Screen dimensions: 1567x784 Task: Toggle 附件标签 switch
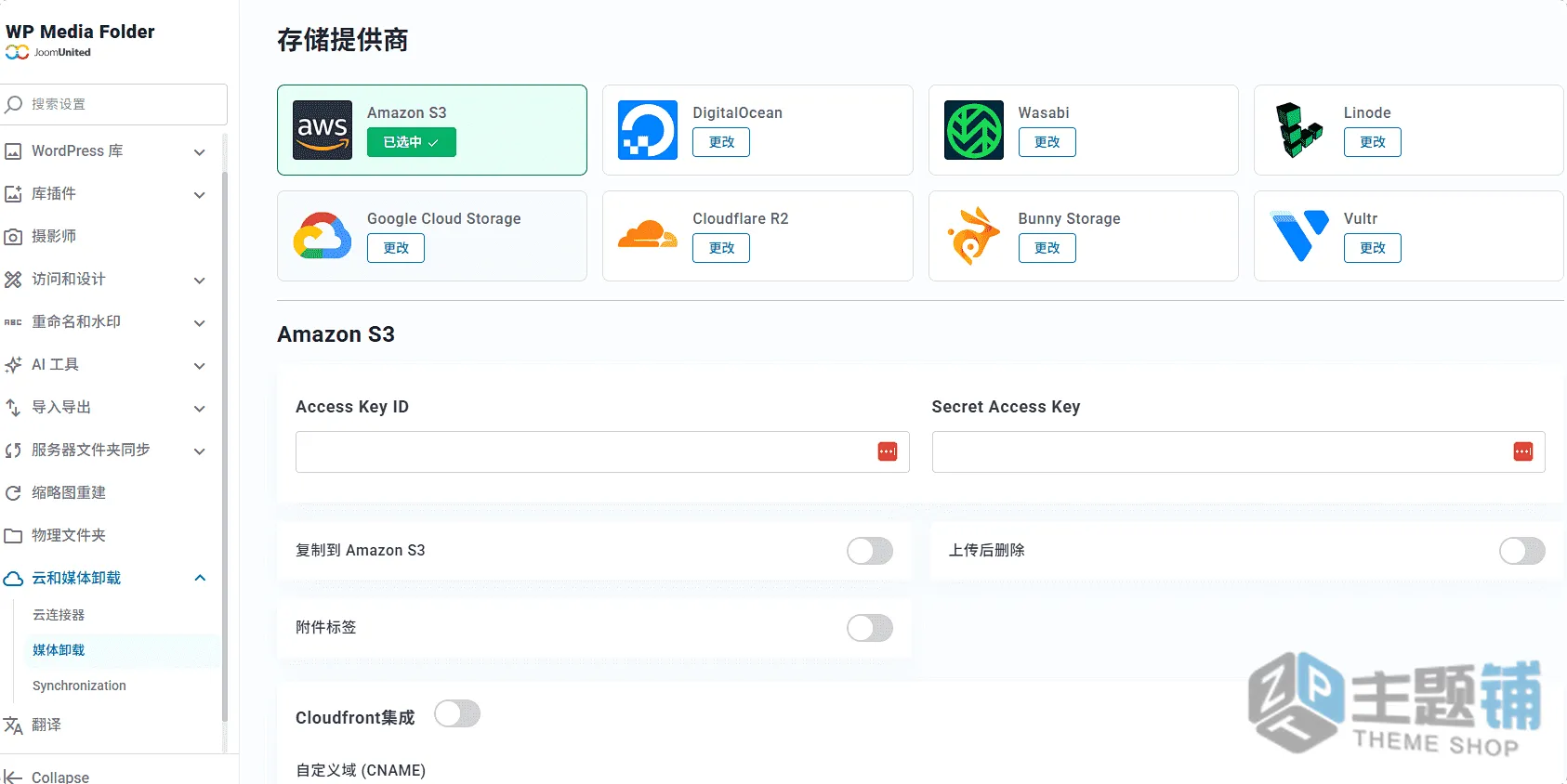(x=870, y=628)
